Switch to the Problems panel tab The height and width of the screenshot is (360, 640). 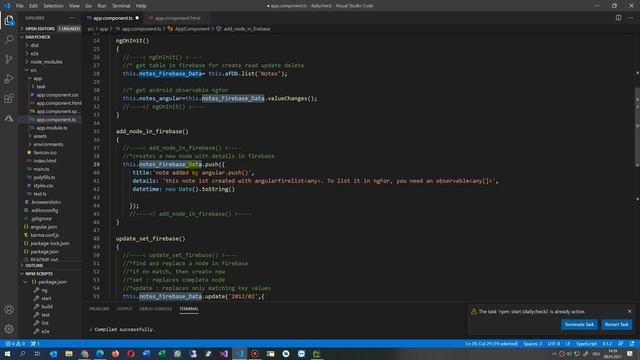99,309
